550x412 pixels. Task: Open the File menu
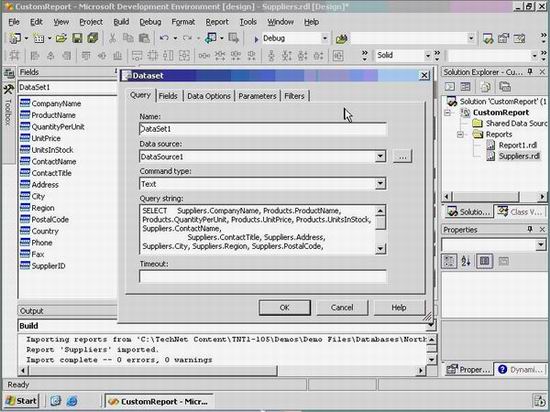[x=14, y=22]
